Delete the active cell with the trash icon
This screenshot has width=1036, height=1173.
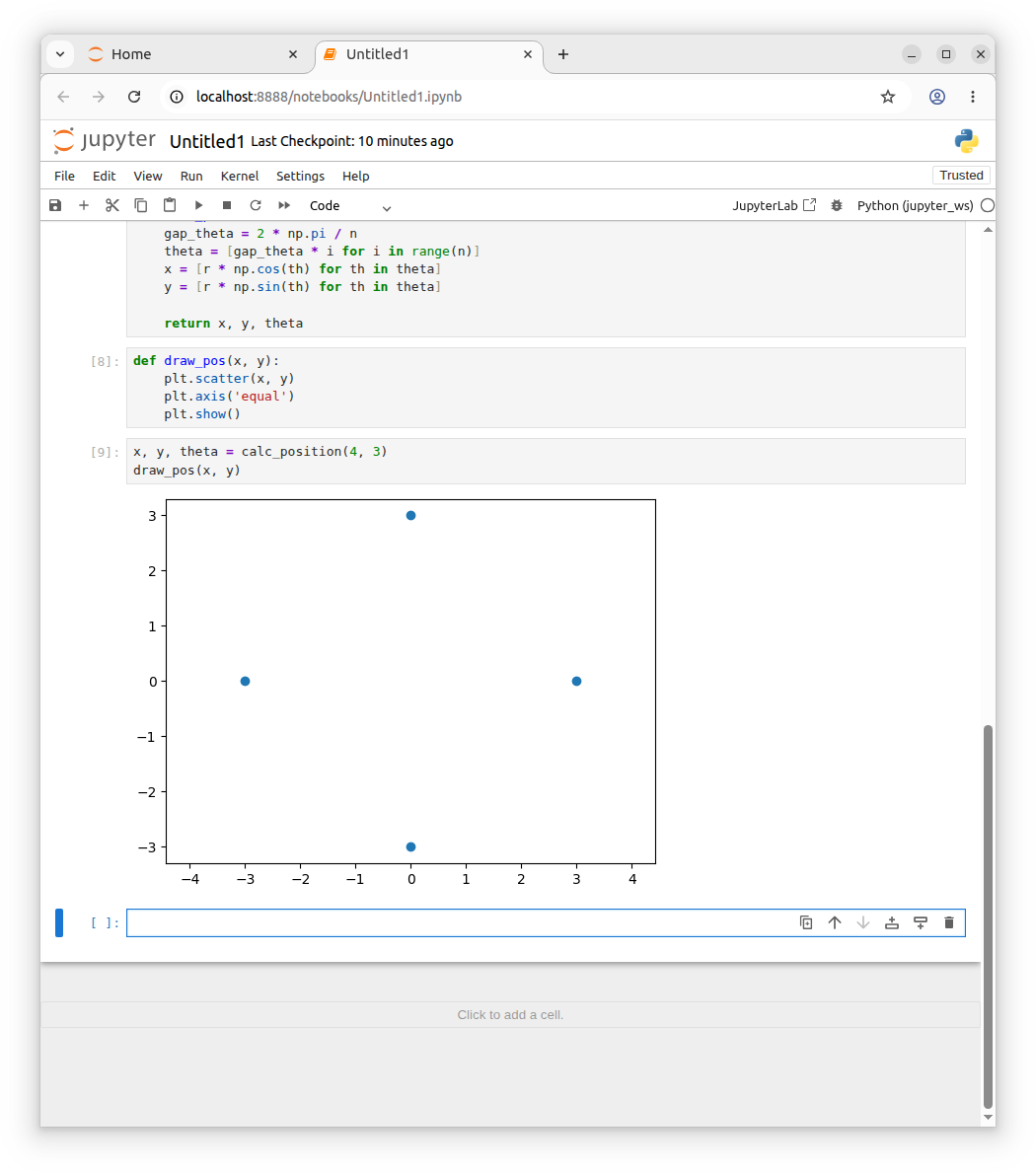tap(949, 922)
